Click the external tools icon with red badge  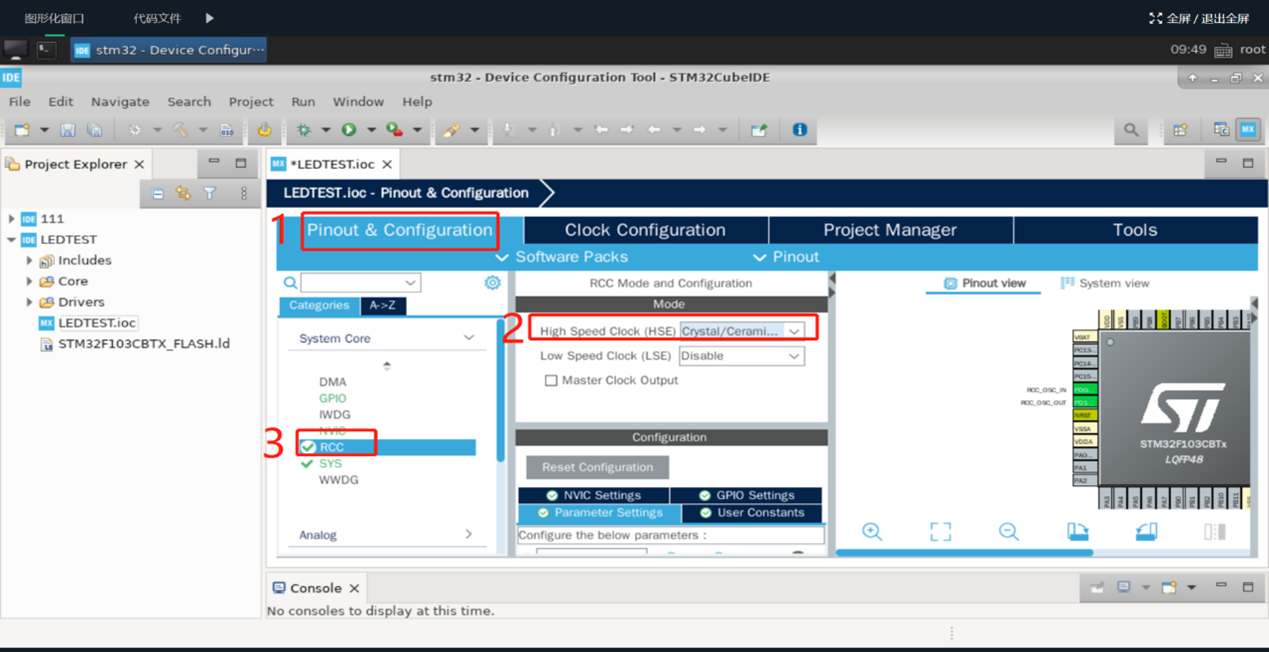395,130
